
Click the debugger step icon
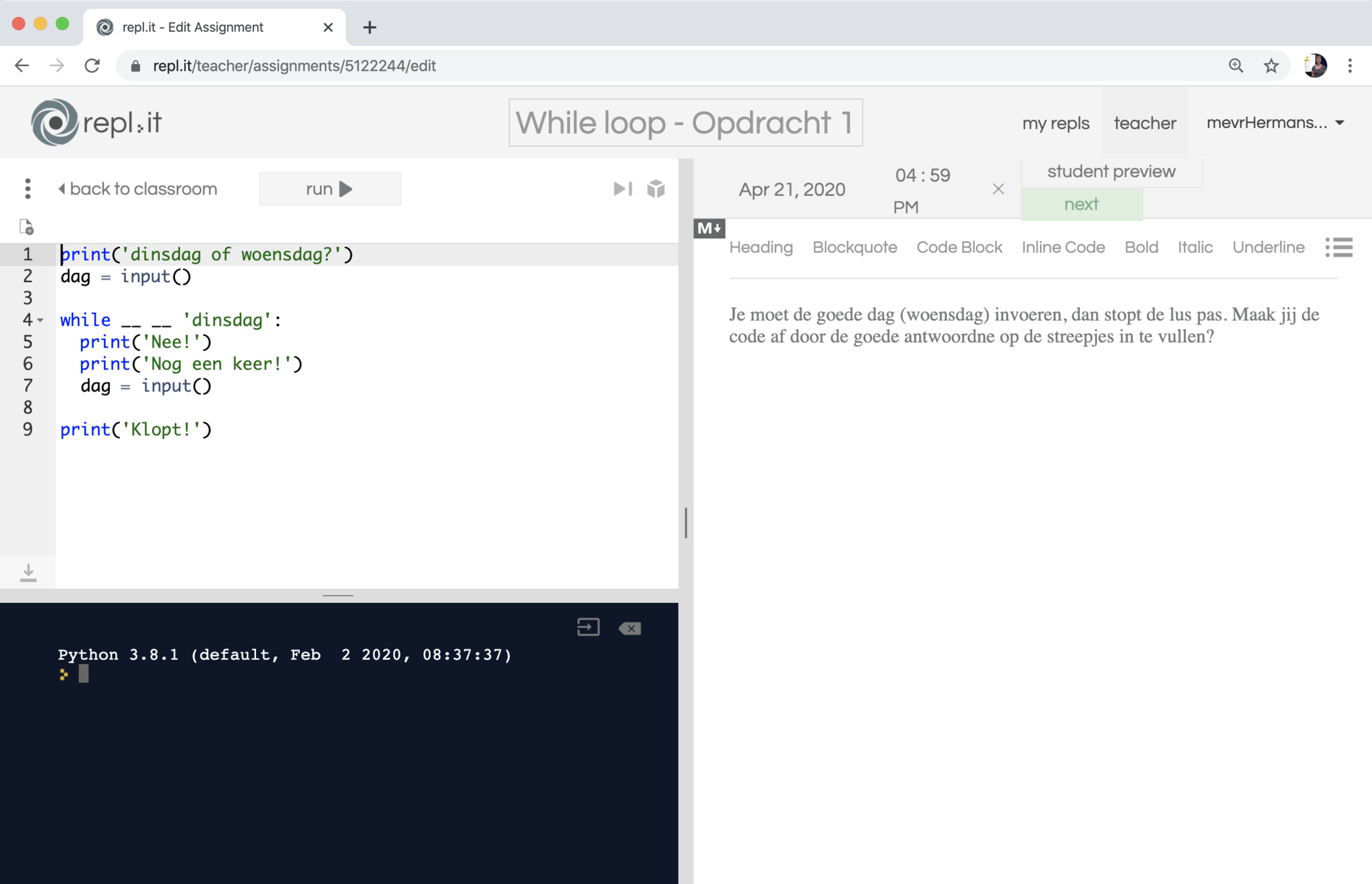pyautogui.click(x=622, y=189)
